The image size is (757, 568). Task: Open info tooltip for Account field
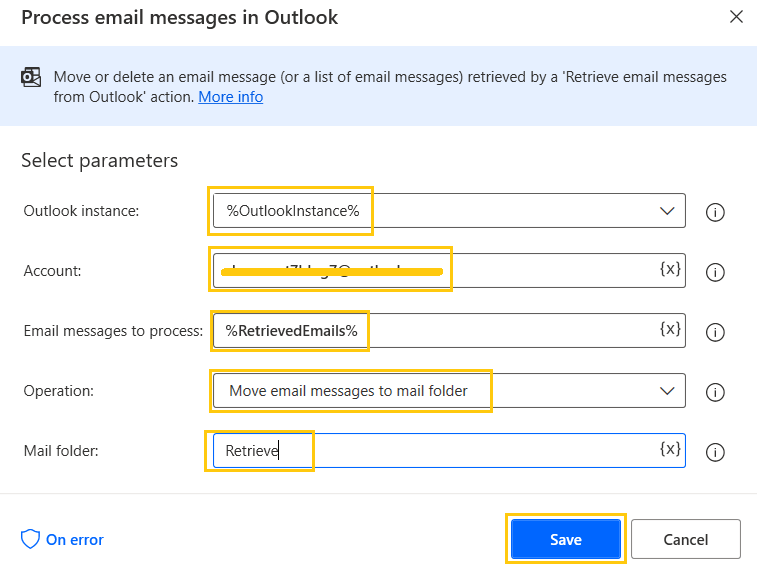point(715,272)
